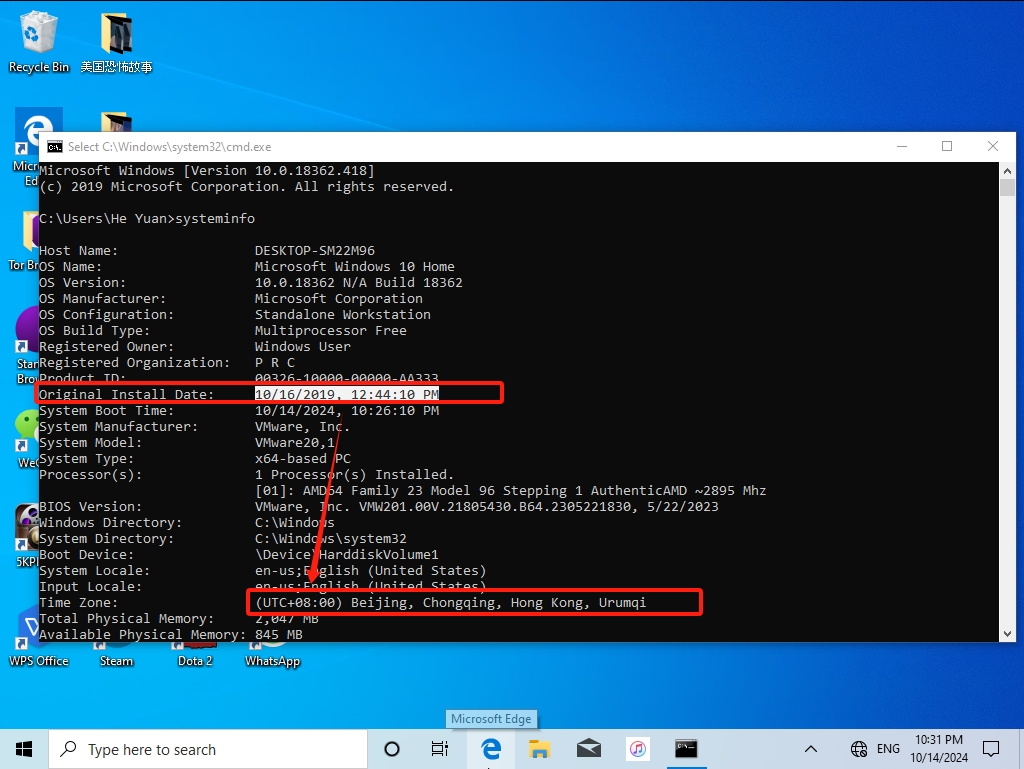Show hidden system tray icons

811,749
